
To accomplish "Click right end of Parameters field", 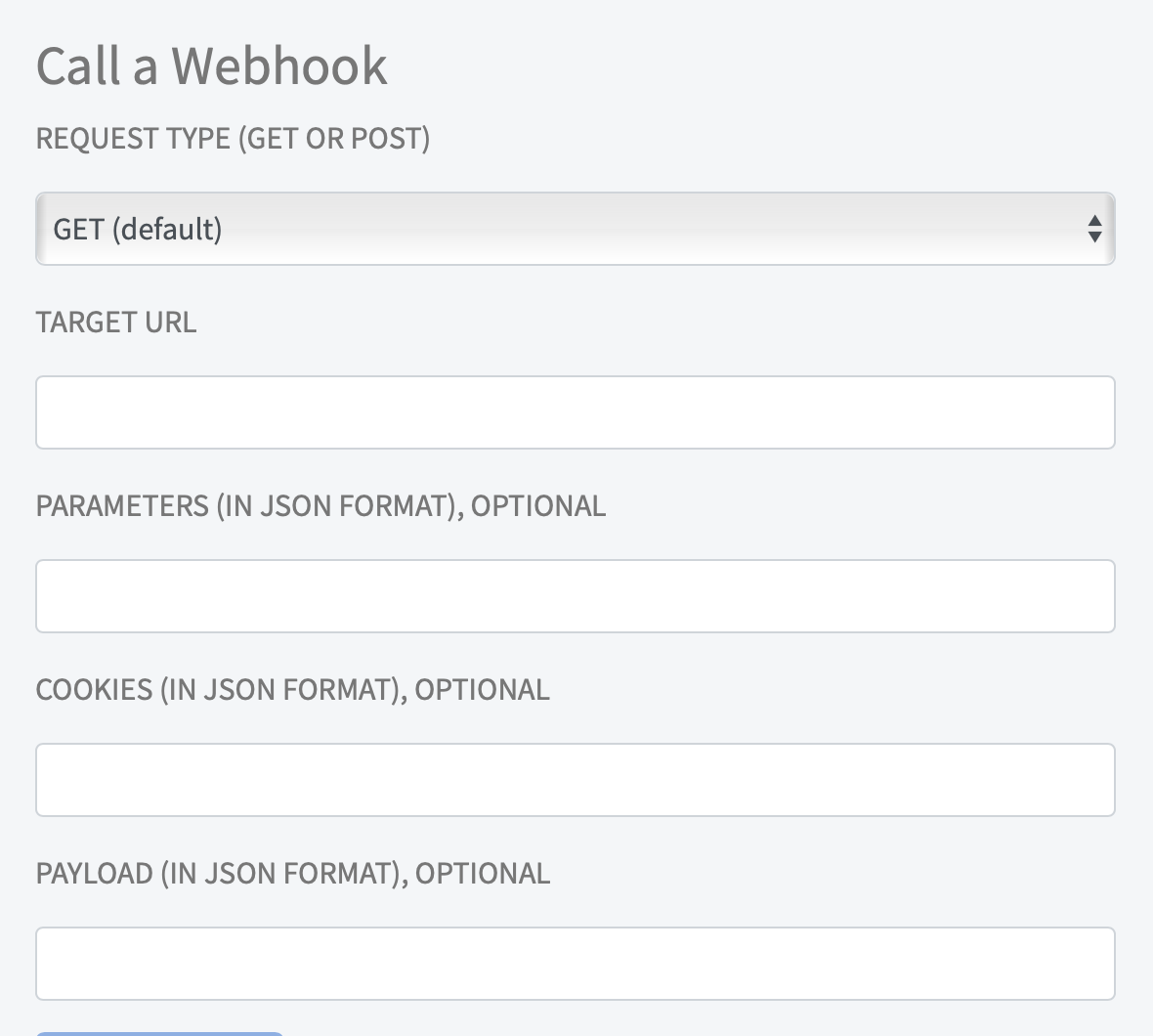I will coord(1085,596).
